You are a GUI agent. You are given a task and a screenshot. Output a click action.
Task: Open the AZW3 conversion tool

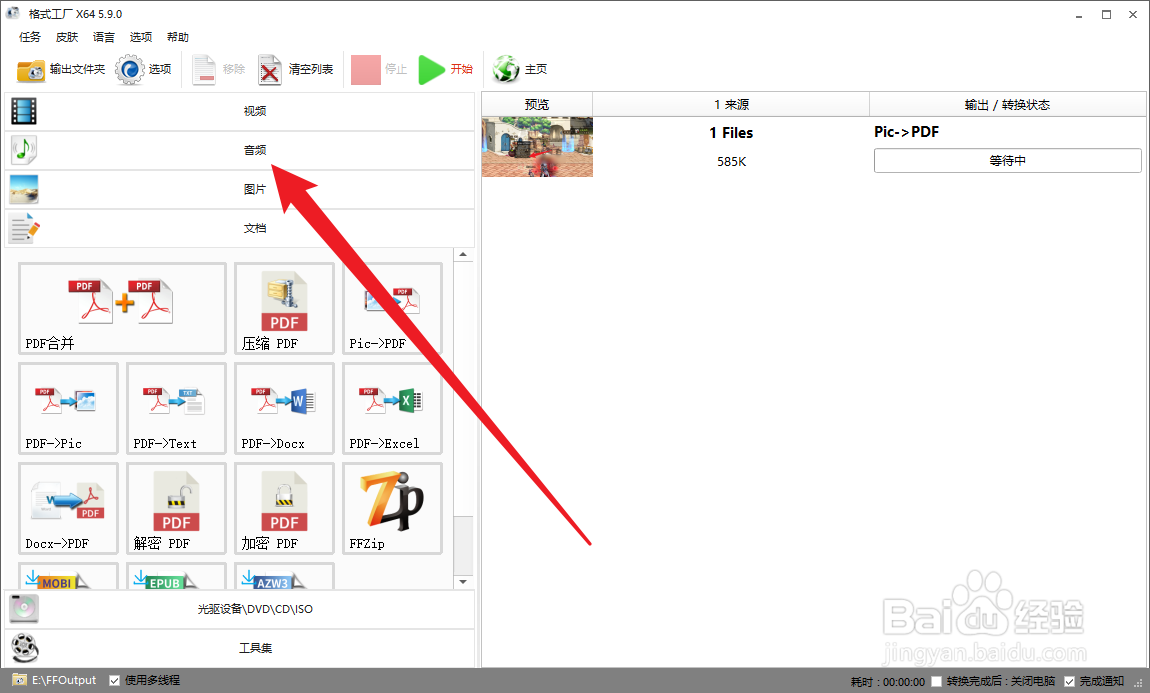point(284,576)
